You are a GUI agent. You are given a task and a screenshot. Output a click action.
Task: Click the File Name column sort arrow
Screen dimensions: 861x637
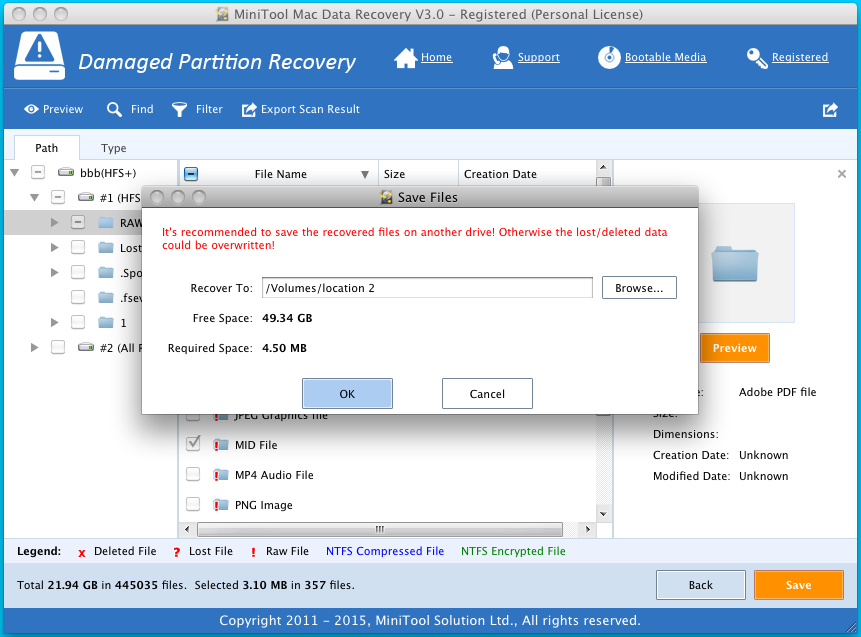click(365, 175)
